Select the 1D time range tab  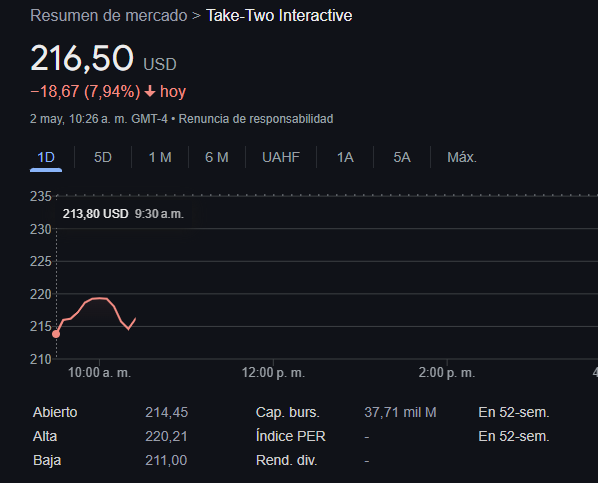tap(46, 157)
